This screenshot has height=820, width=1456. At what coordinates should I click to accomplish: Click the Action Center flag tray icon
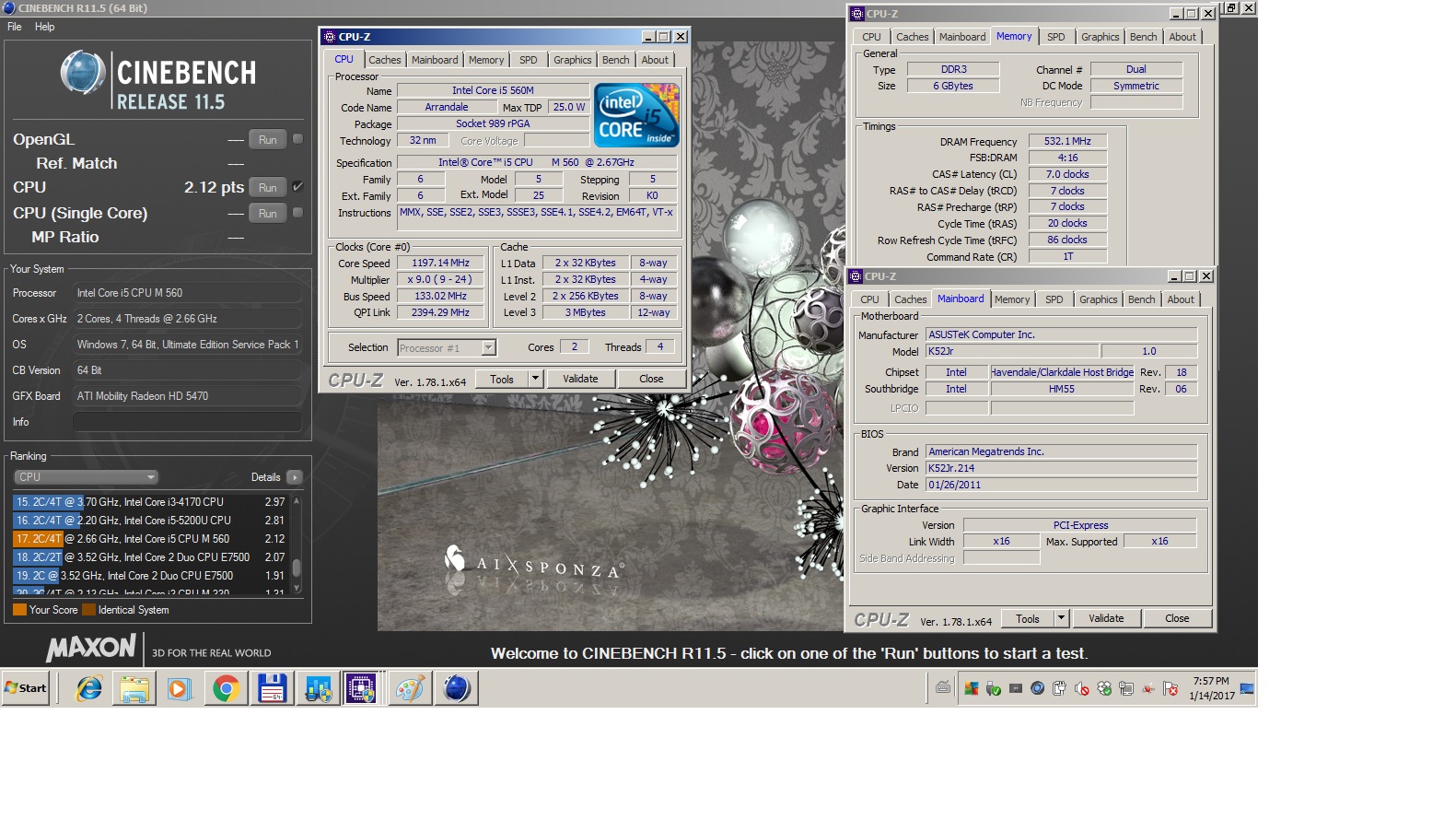tap(1171, 688)
